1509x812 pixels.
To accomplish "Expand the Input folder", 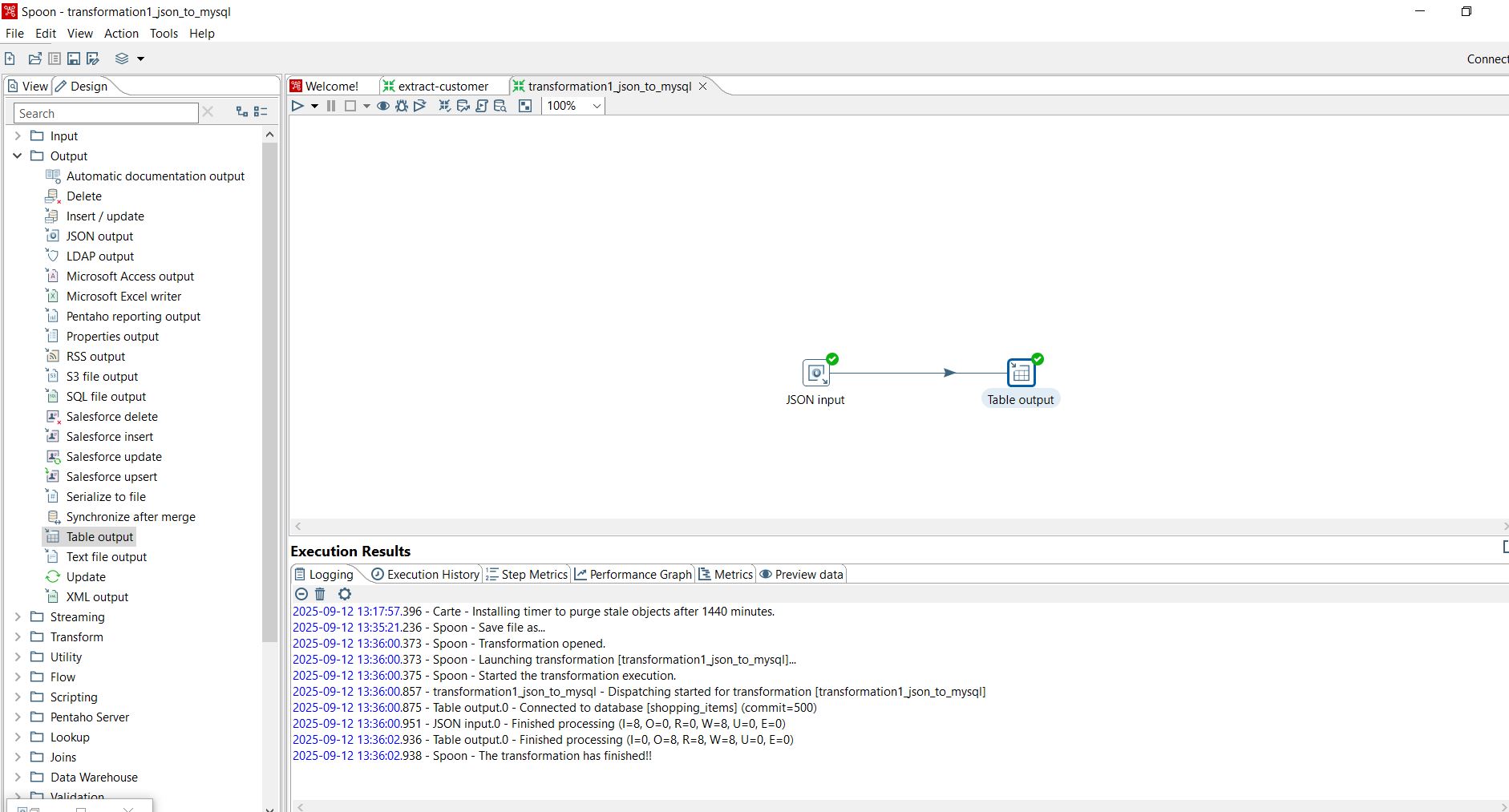I will pos(18,135).
